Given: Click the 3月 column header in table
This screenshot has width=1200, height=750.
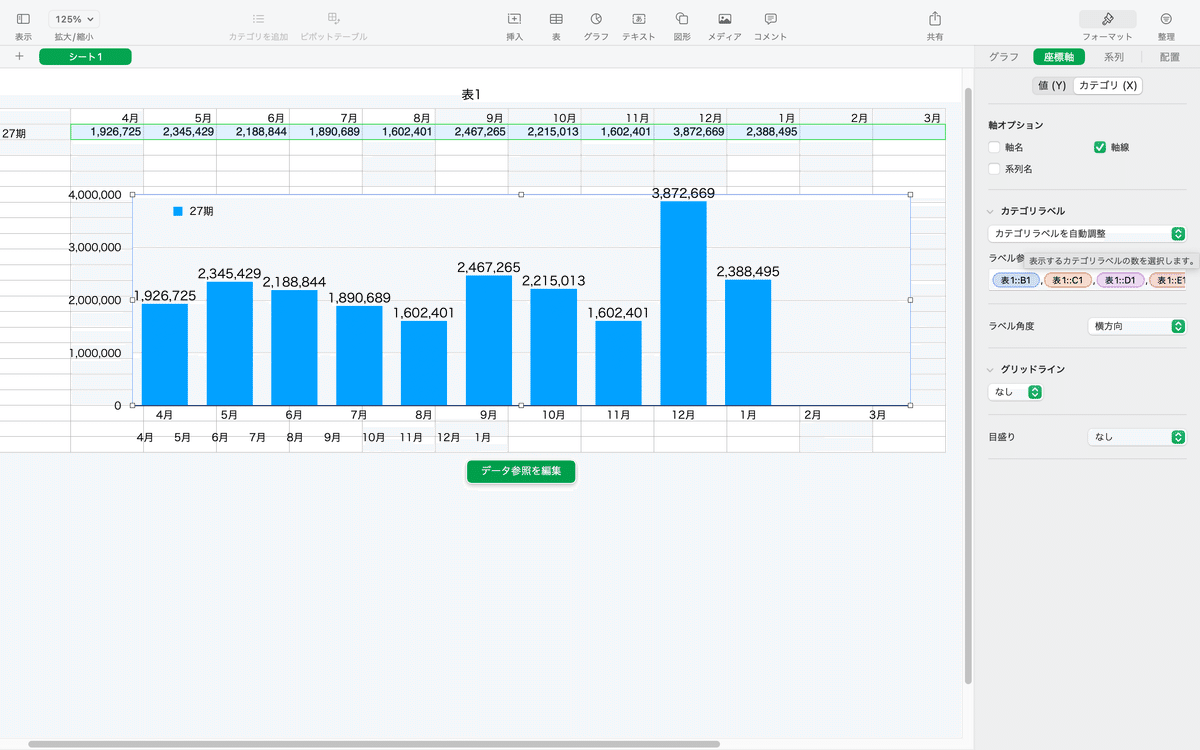Looking at the screenshot, I should point(910,117).
